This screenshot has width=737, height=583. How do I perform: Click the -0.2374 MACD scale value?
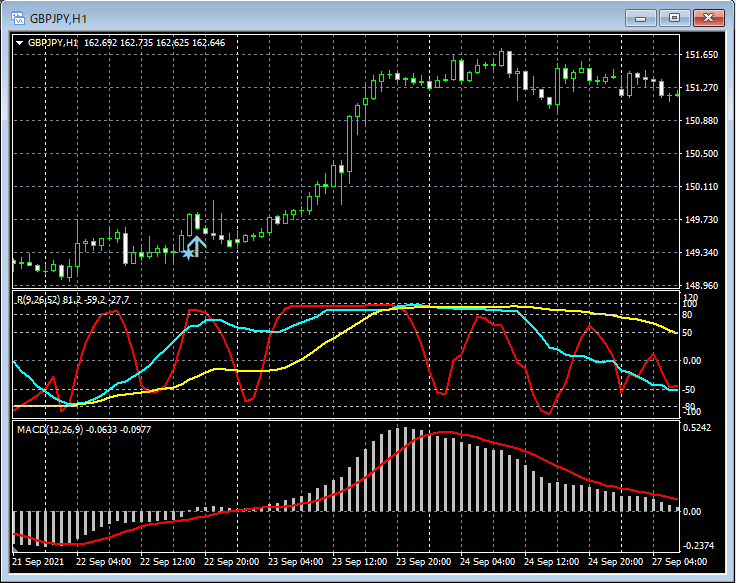(x=698, y=546)
